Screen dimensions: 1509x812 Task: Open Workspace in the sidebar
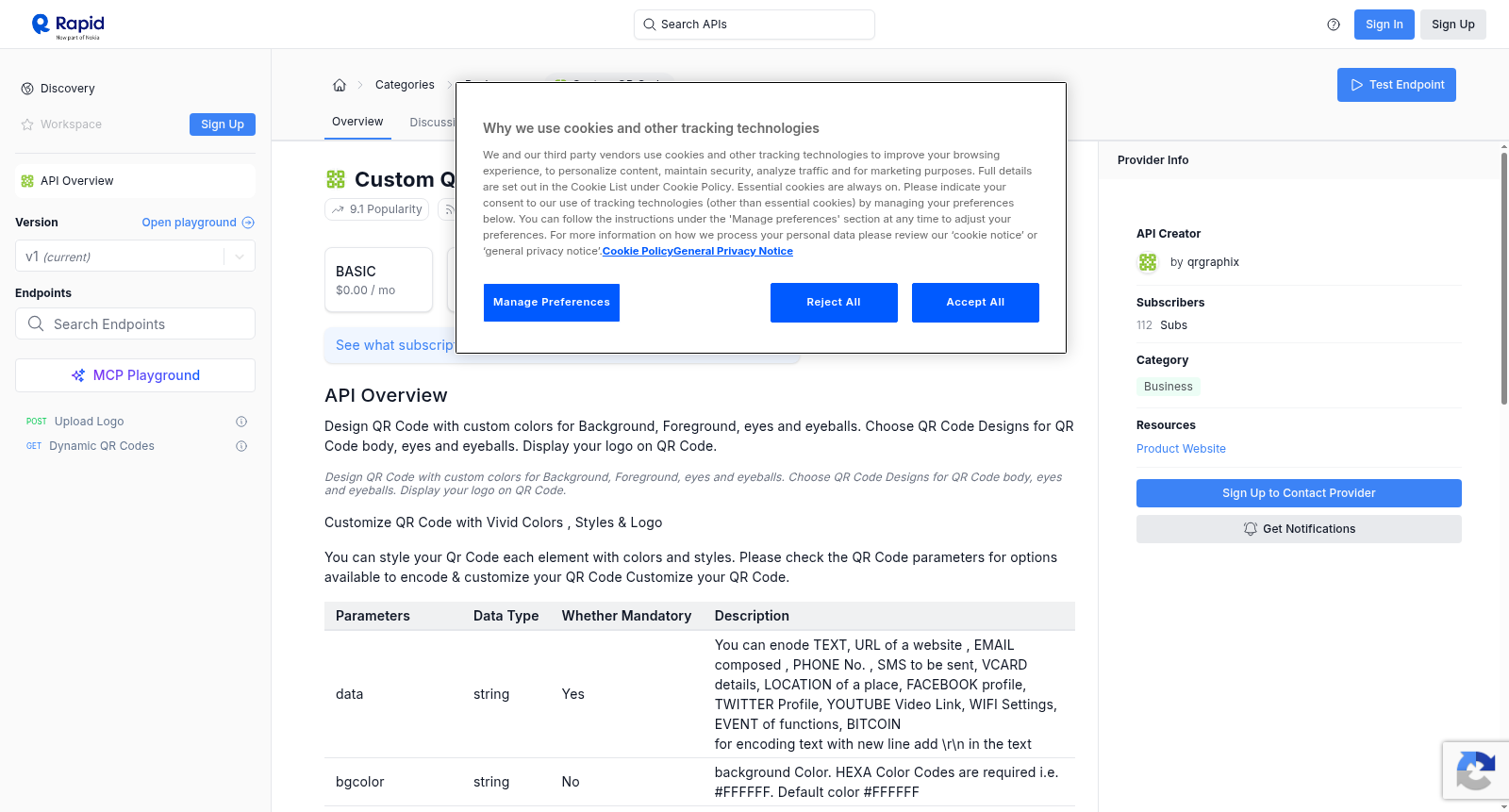coord(71,124)
